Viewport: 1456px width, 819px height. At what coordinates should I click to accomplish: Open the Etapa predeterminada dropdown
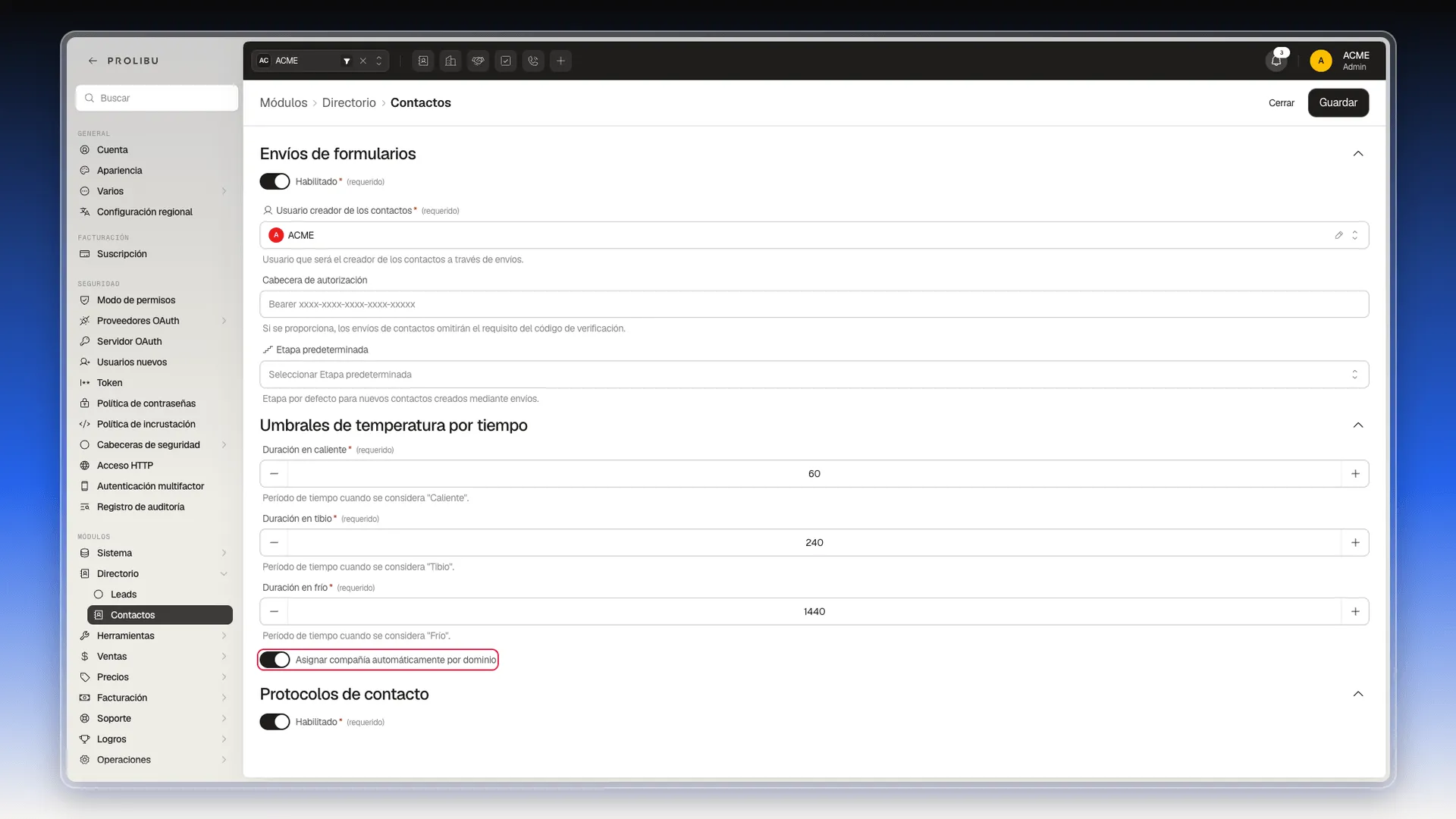pyautogui.click(x=814, y=375)
